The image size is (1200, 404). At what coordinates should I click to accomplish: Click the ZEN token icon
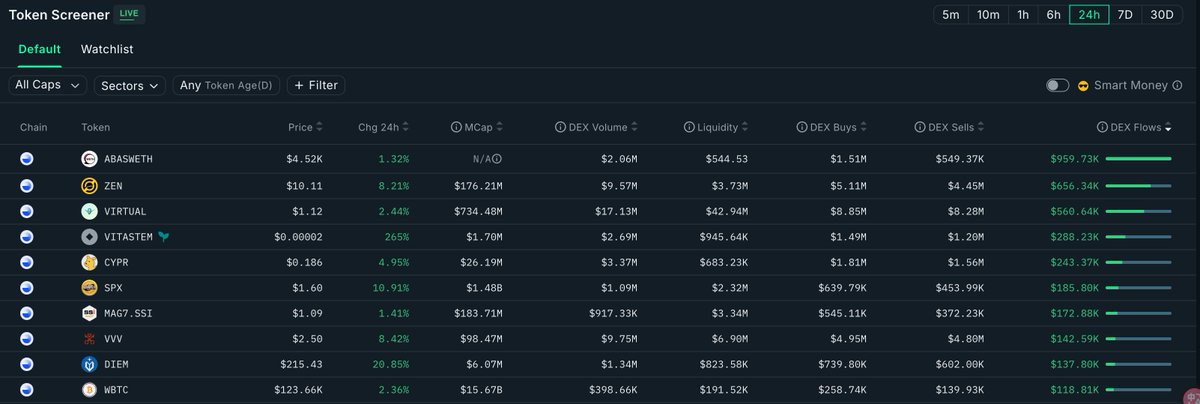88,185
